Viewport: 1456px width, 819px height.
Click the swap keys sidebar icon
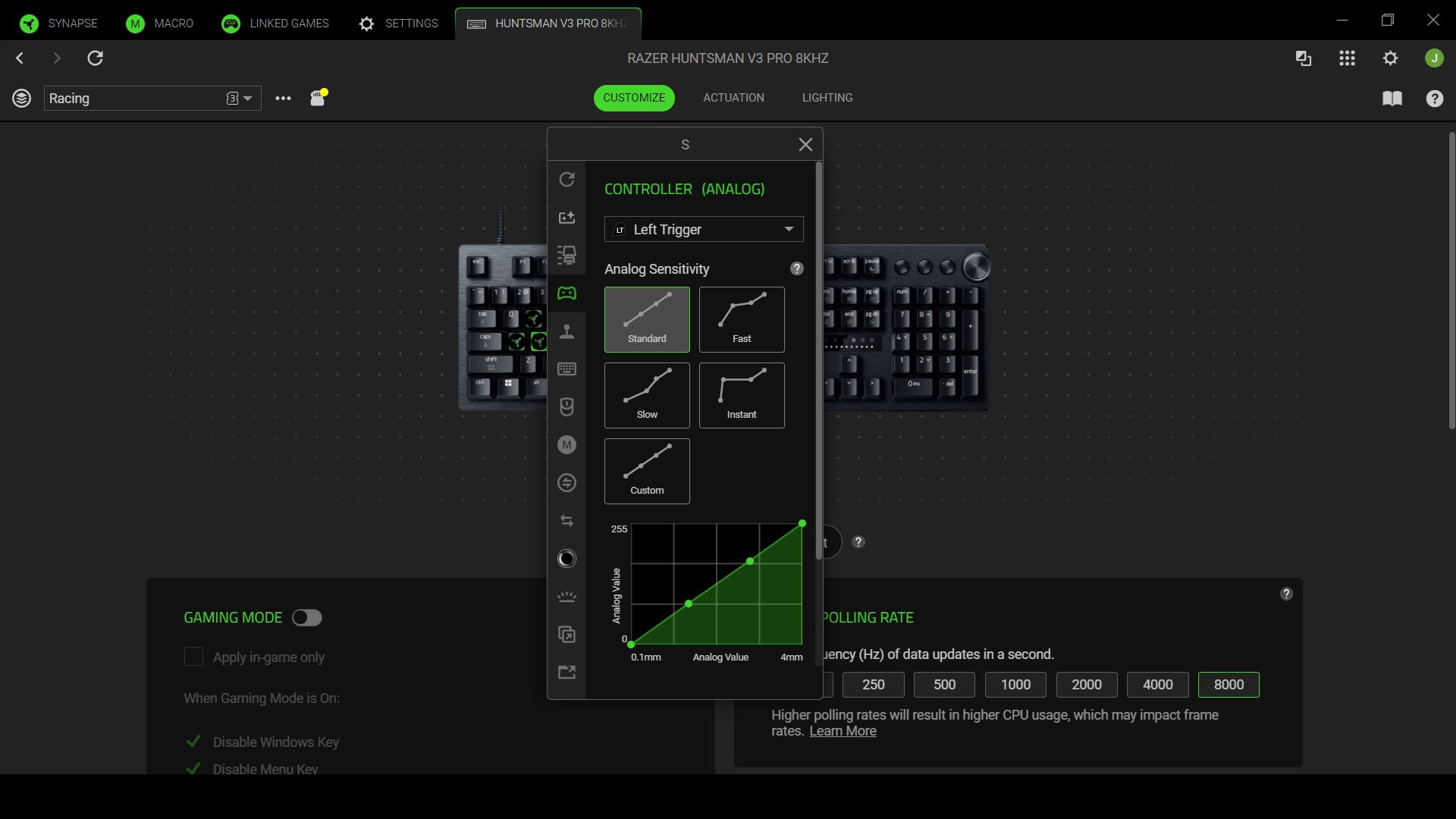click(x=567, y=521)
